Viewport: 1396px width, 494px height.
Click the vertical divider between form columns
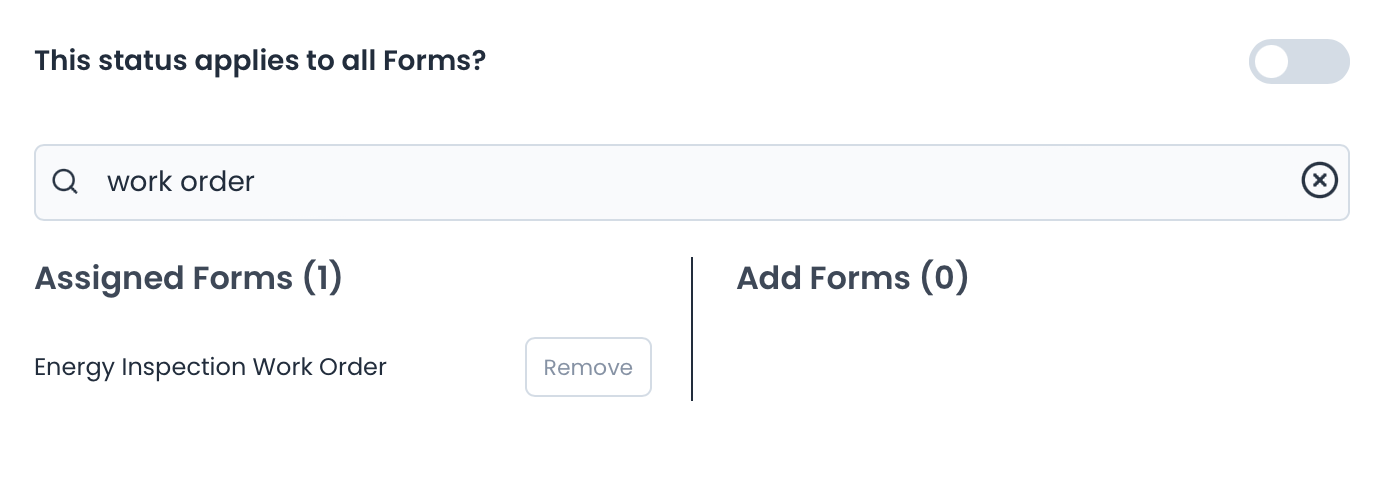click(x=692, y=329)
